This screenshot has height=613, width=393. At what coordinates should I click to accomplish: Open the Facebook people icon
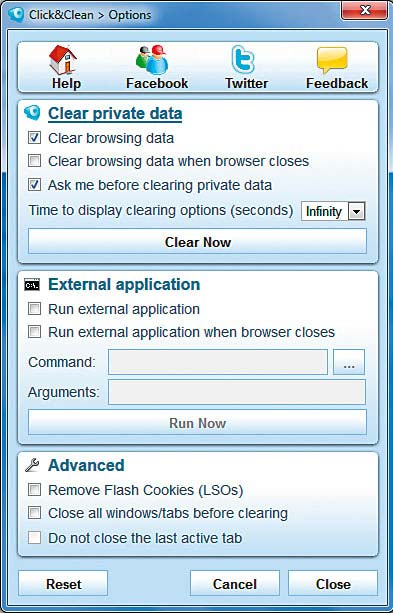click(x=152, y=60)
